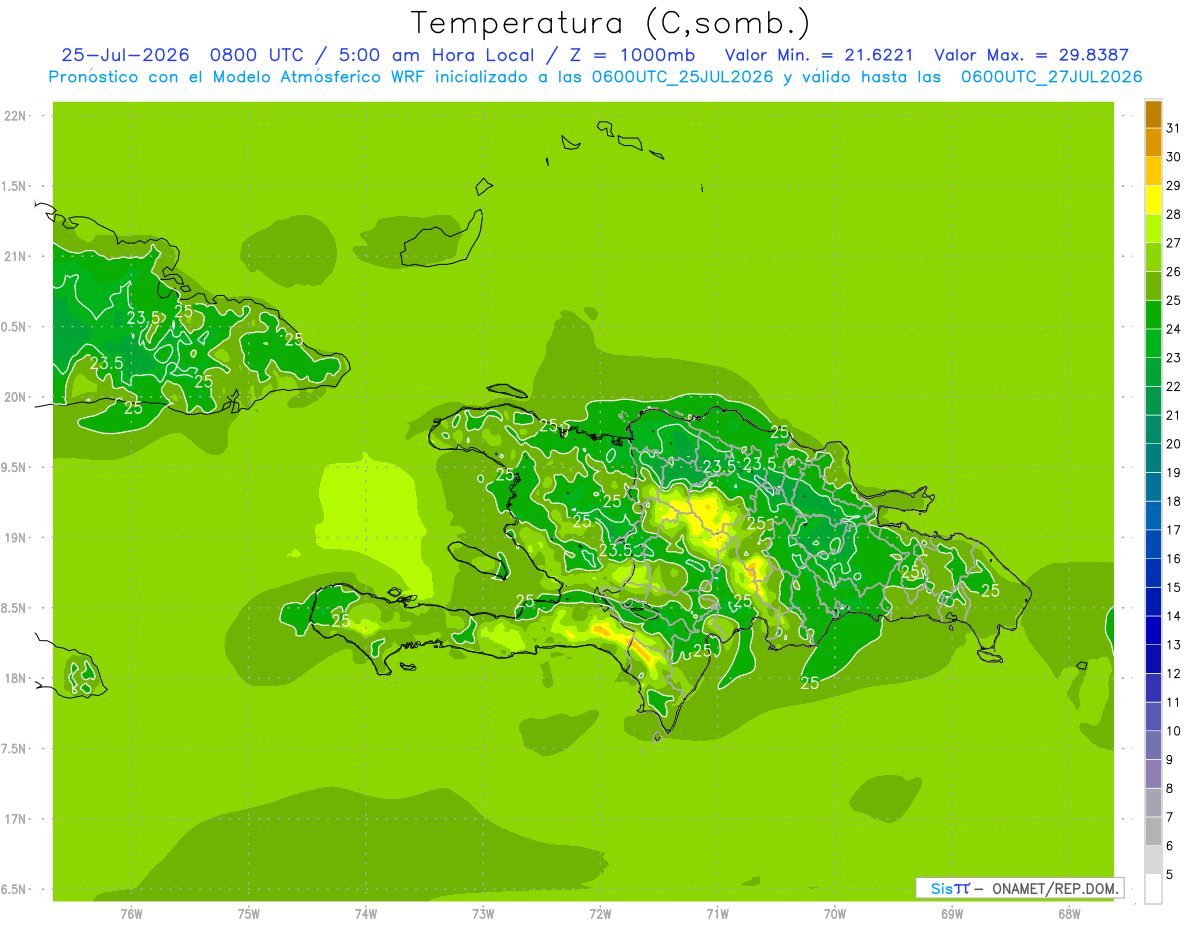This screenshot has height=927, width=1200.
Task: Click the legend value label '28'
Action: tap(1173, 214)
